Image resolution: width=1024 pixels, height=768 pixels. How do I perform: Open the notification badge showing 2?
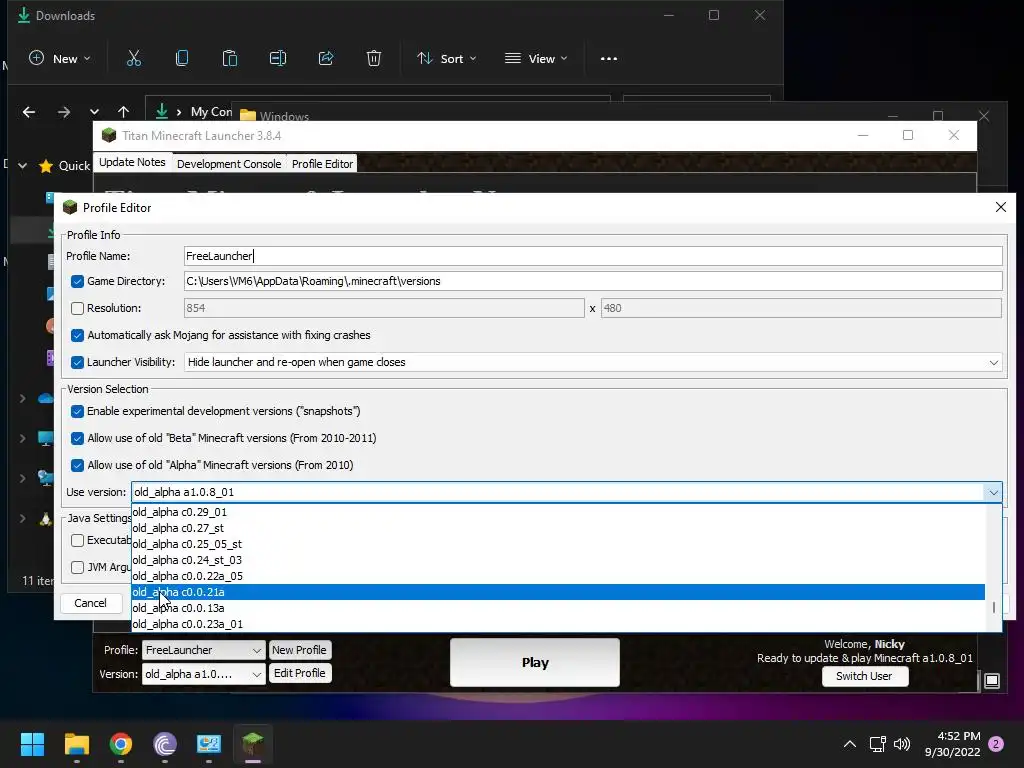coord(996,744)
